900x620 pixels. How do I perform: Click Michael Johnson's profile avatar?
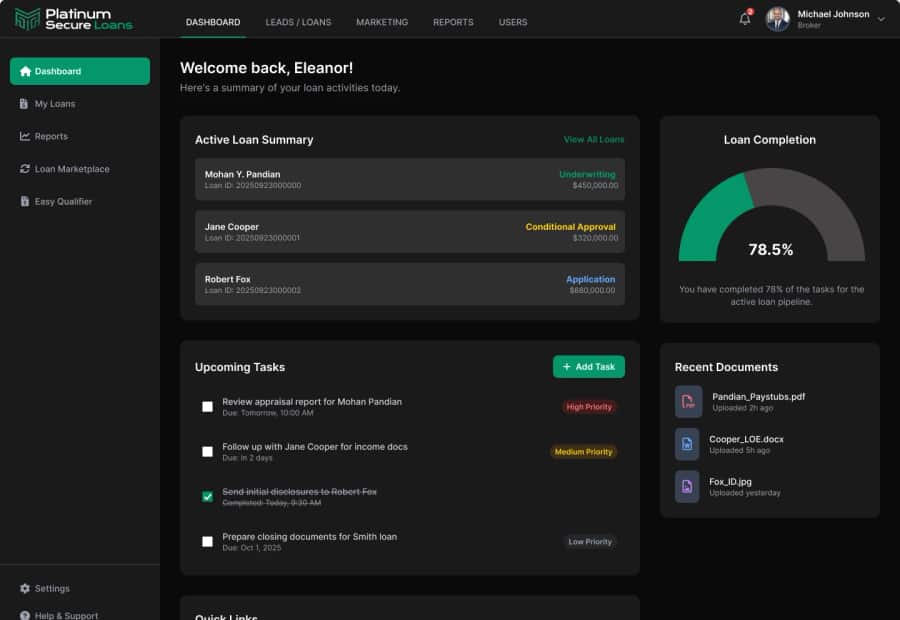pos(778,19)
